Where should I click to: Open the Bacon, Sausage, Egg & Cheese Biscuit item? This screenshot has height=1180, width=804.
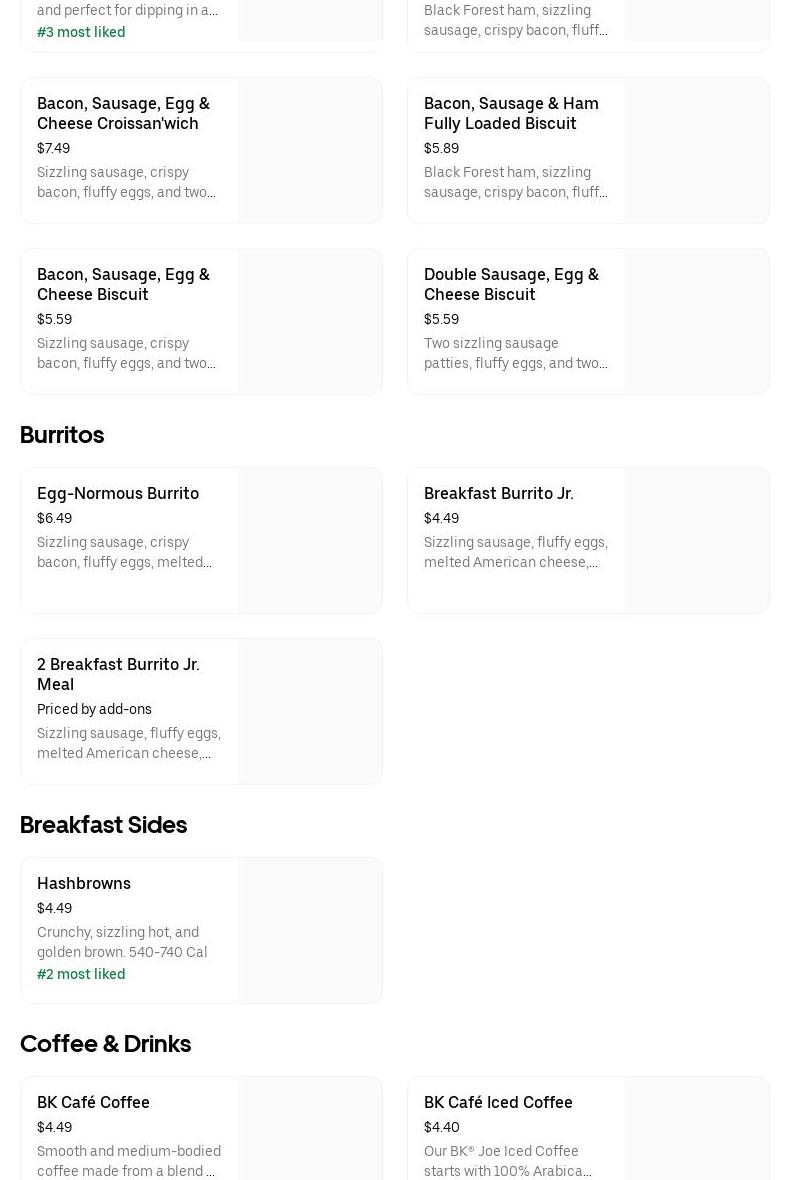[123, 284]
